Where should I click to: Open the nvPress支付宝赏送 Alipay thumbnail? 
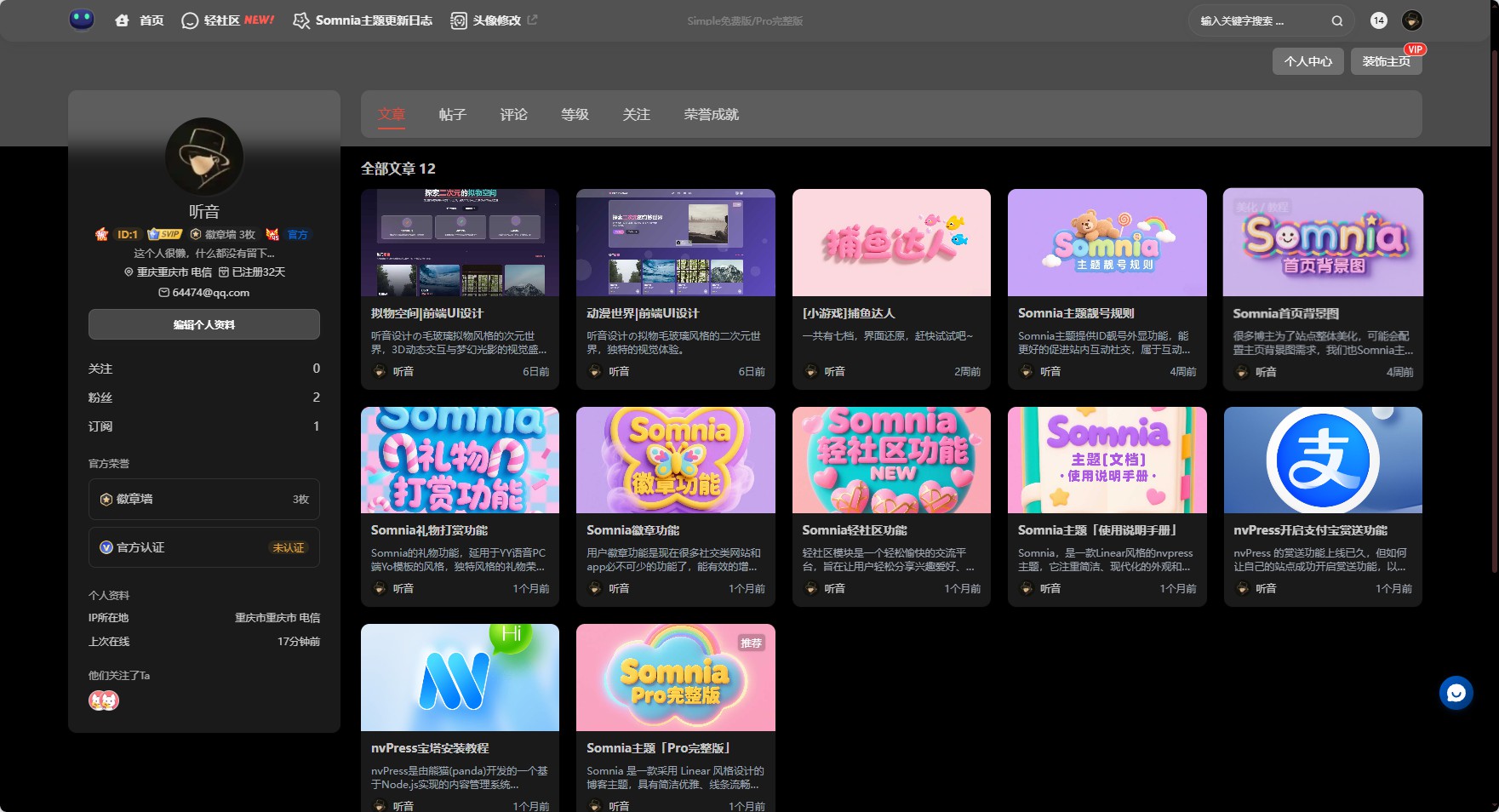pos(1323,460)
